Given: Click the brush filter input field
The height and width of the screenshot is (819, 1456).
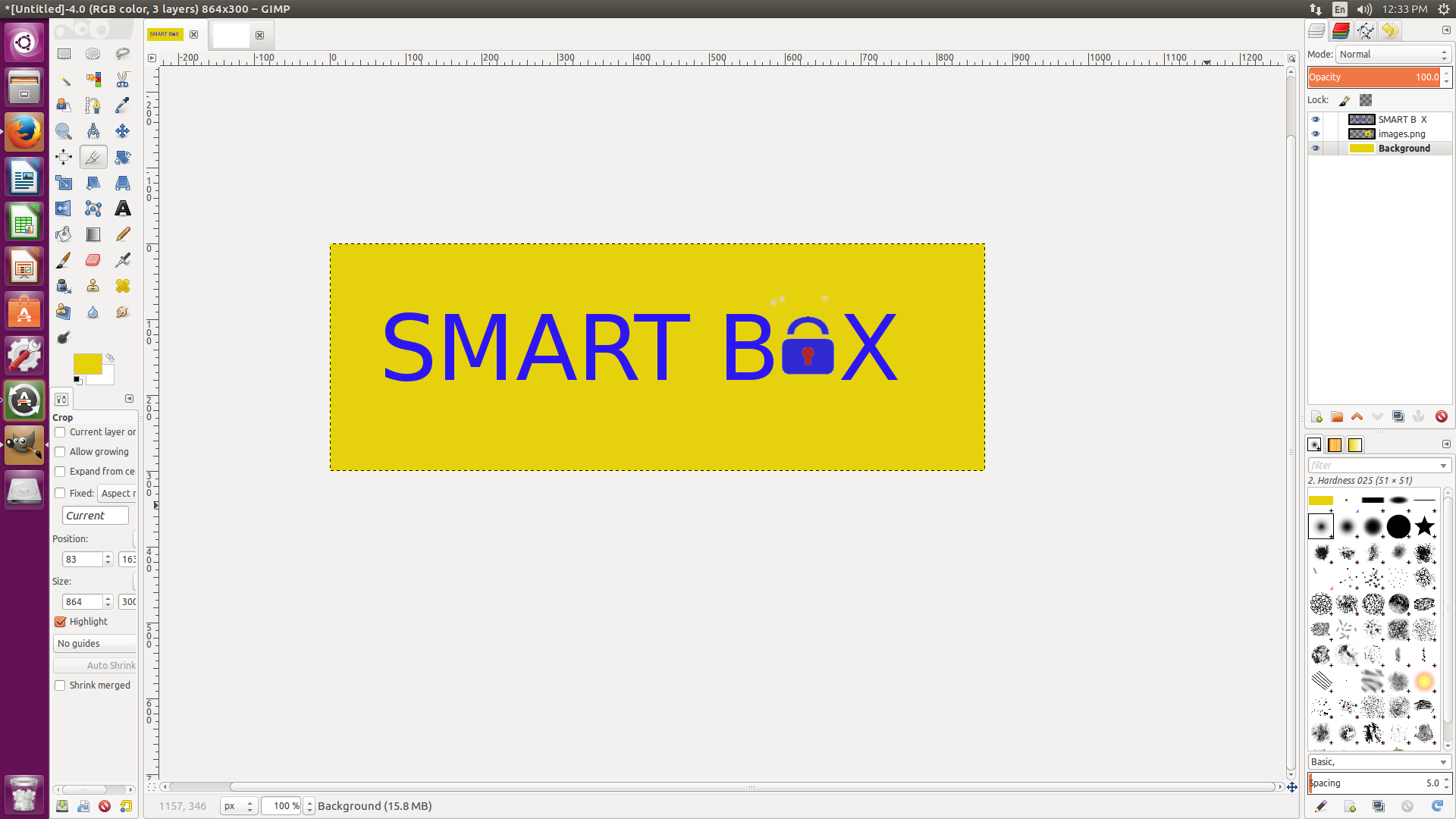Looking at the screenshot, I should 1373,466.
